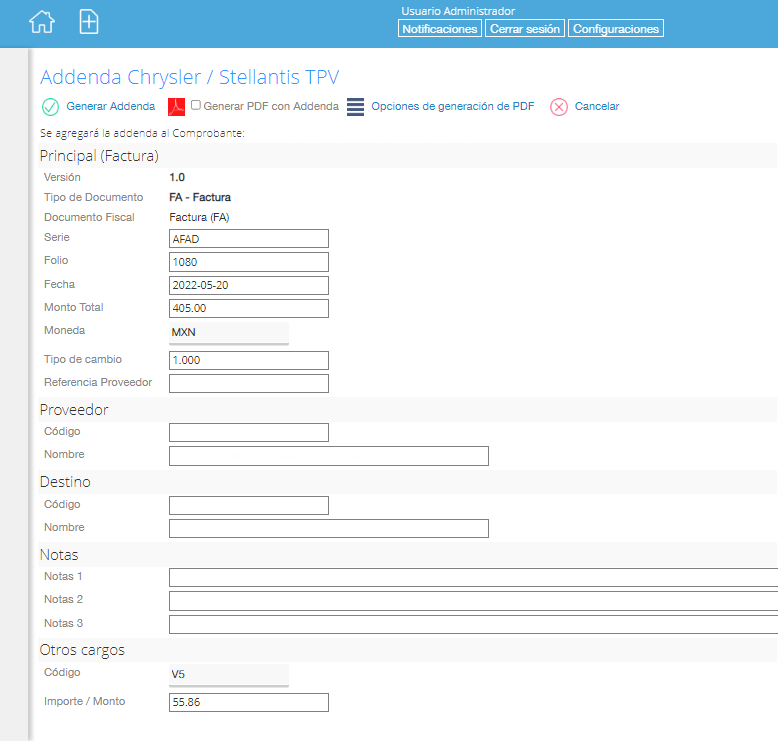Click the Monto Total field
Screen dimensions: 778x741
tap(249, 308)
